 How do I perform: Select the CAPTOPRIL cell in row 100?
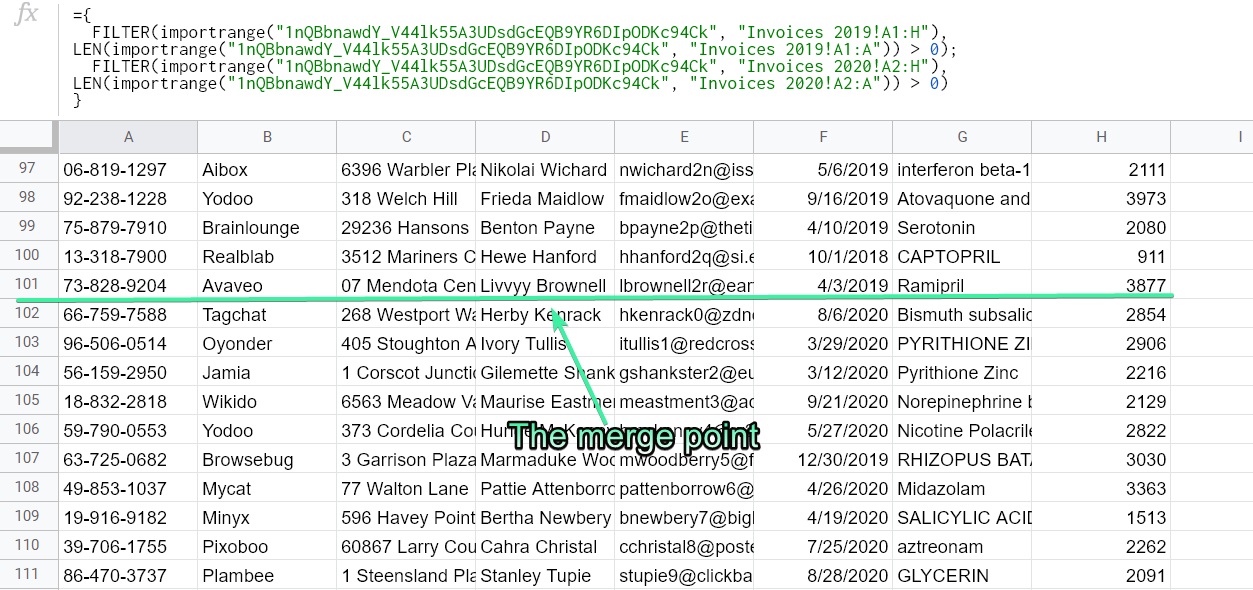point(961,256)
